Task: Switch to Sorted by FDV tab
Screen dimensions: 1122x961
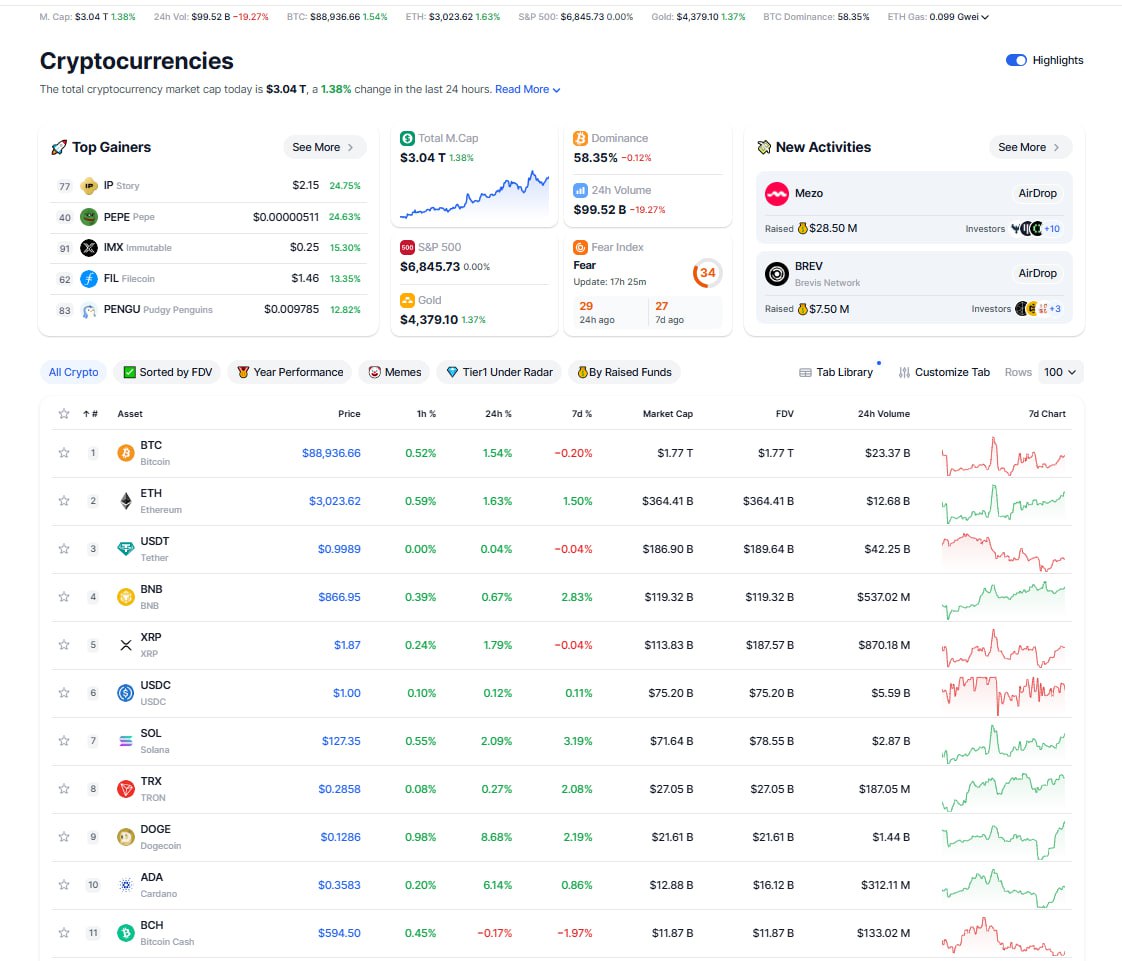Action: coord(168,372)
